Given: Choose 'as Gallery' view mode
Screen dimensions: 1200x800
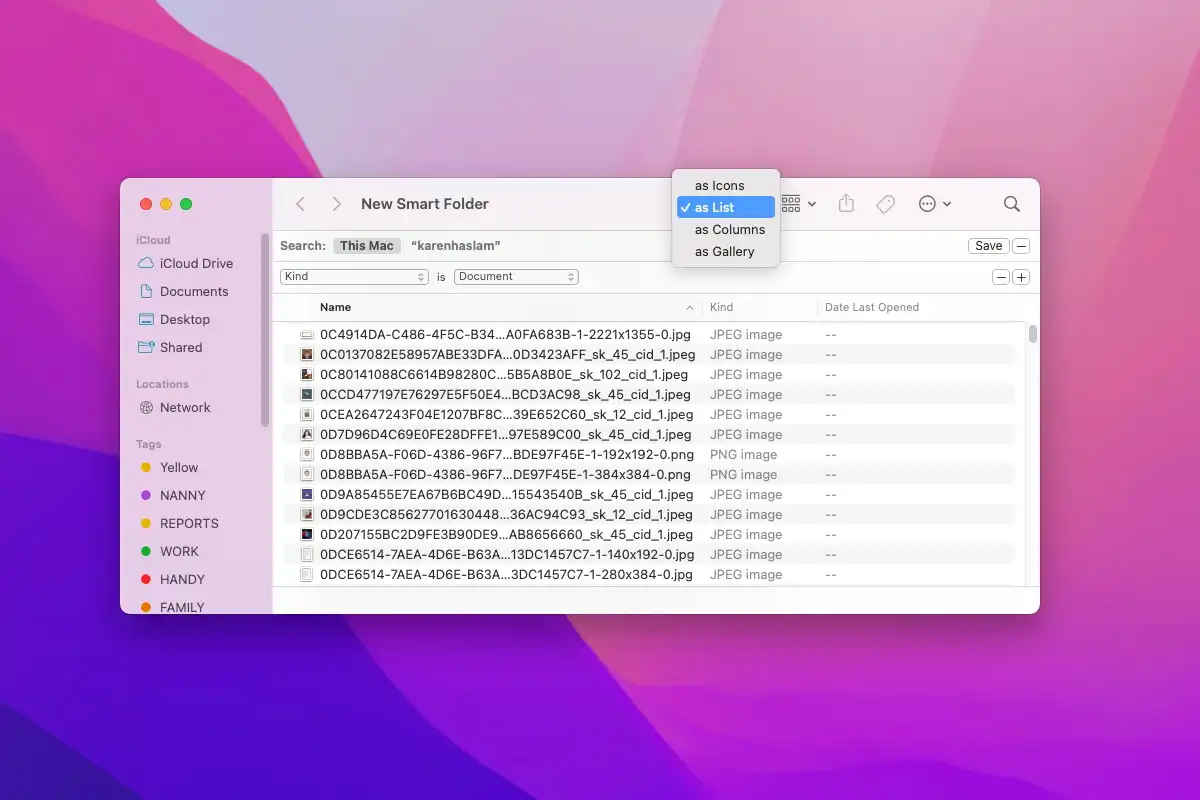Looking at the screenshot, I should pos(723,251).
